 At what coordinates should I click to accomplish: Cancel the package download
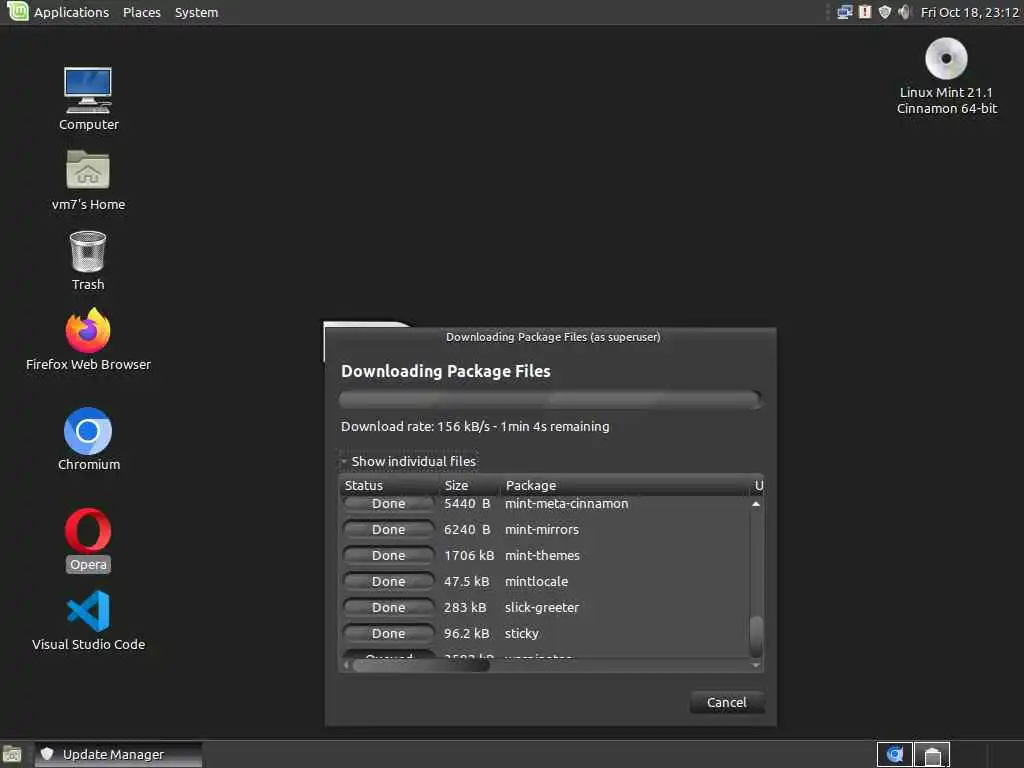[x=726, y=702]
